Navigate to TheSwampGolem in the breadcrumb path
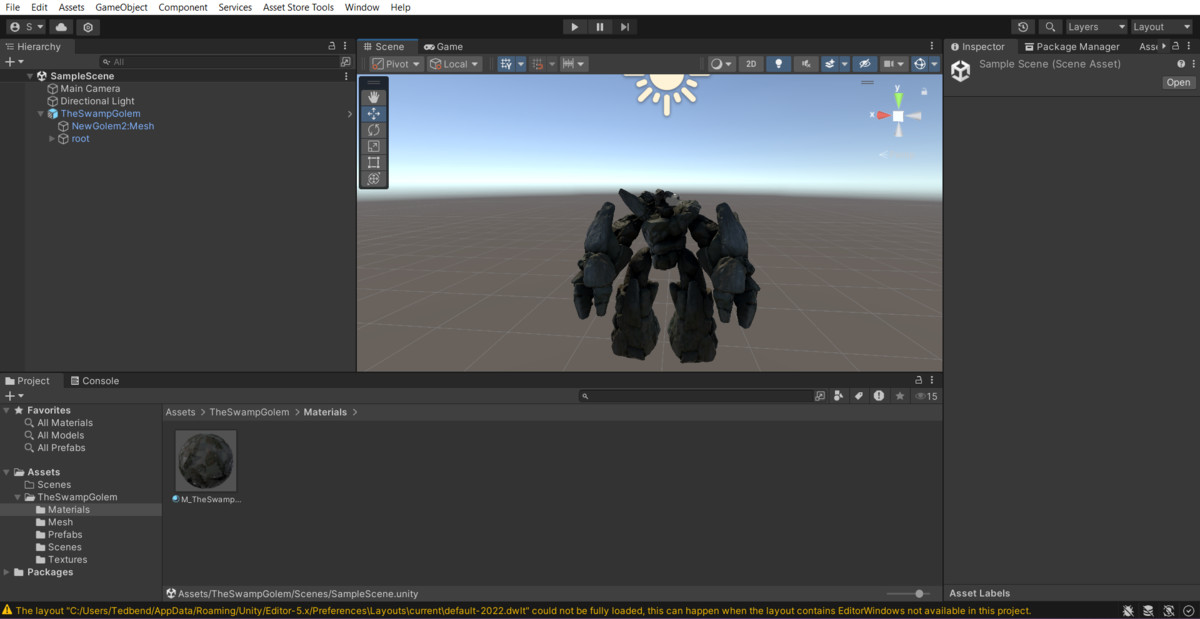 (x=249, y=412)
